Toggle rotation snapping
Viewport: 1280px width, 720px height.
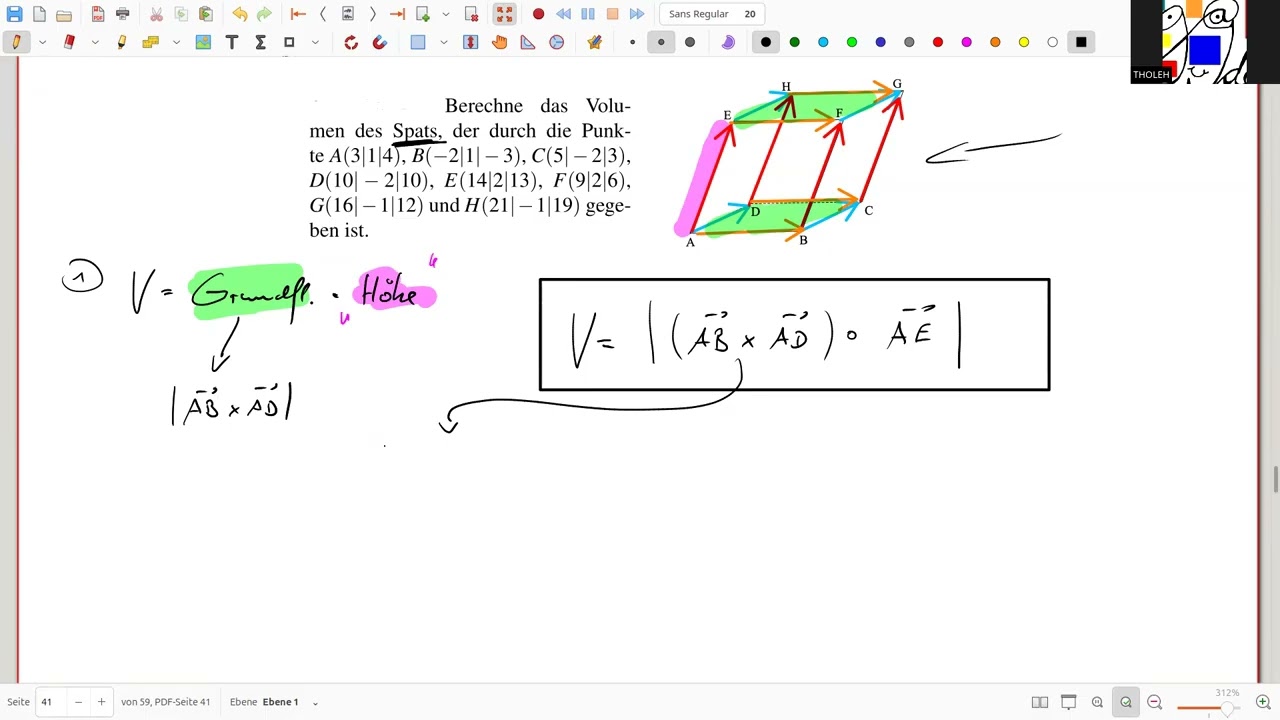pos(351,42)
